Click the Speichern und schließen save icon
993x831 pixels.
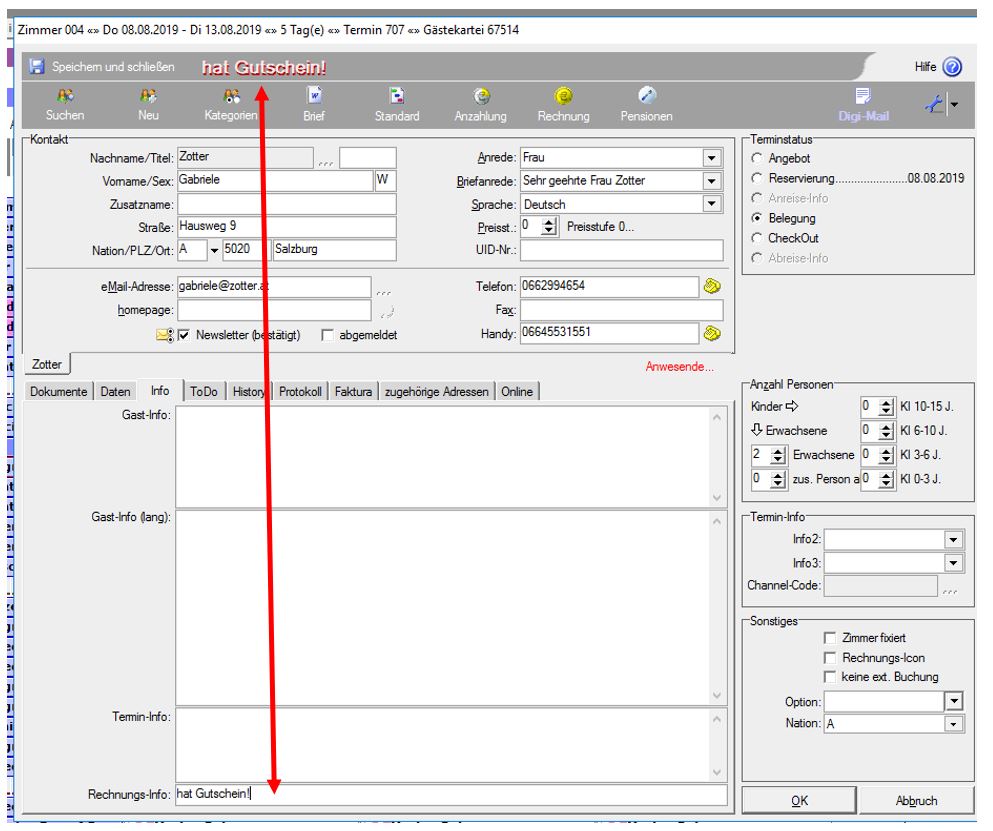point(37,67)
